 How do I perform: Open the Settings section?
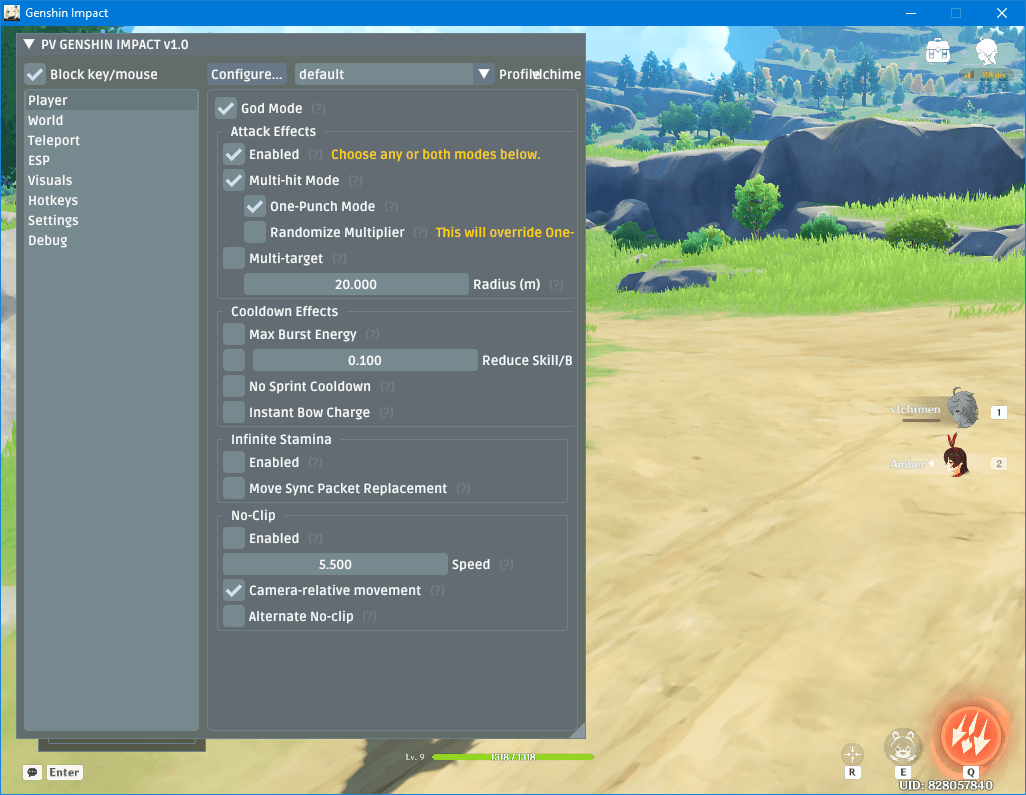(111, 221)
